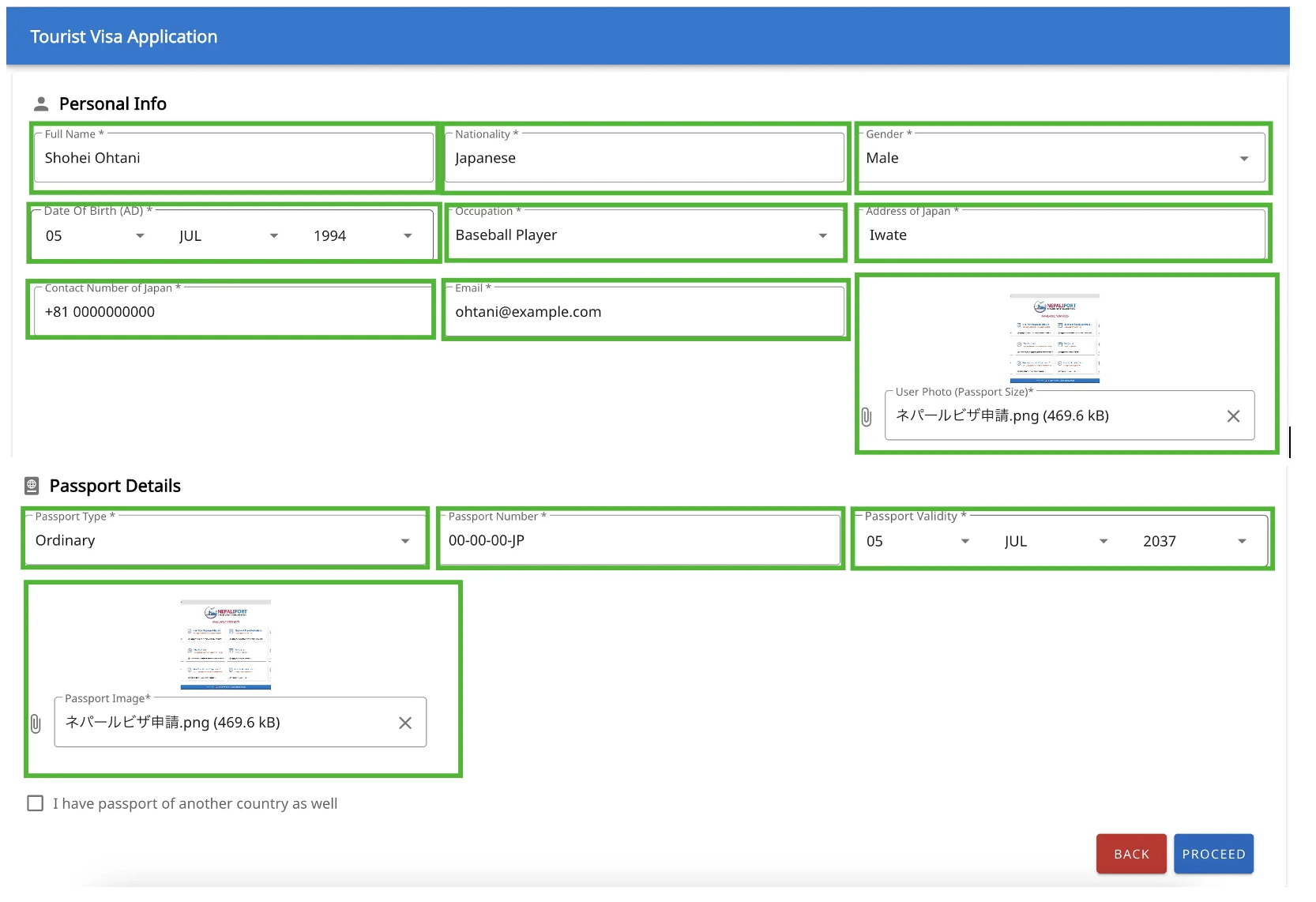Click the Address of Japan field

click(1062, 235)
